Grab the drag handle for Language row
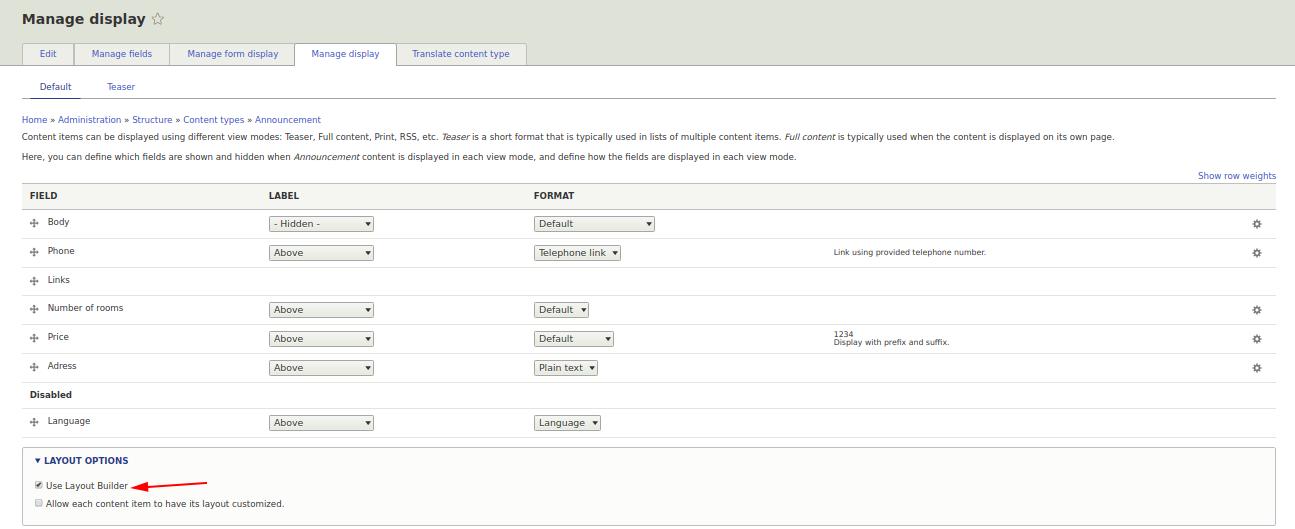Viewport: 1295px width, 529px height. (34, 423)
